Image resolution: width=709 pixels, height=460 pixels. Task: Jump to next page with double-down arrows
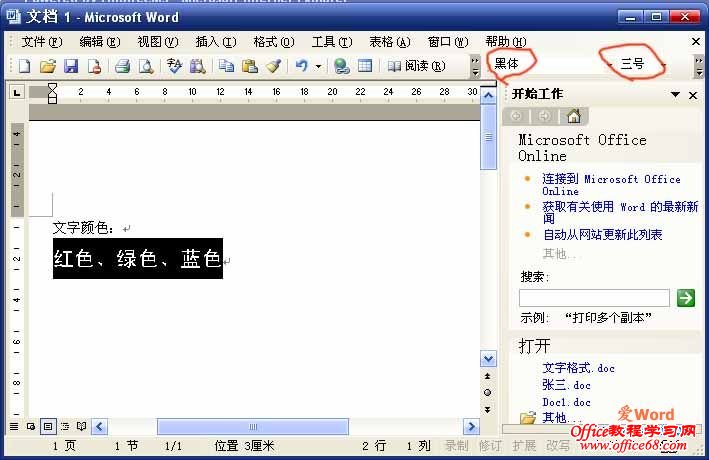tap(487, 409)
